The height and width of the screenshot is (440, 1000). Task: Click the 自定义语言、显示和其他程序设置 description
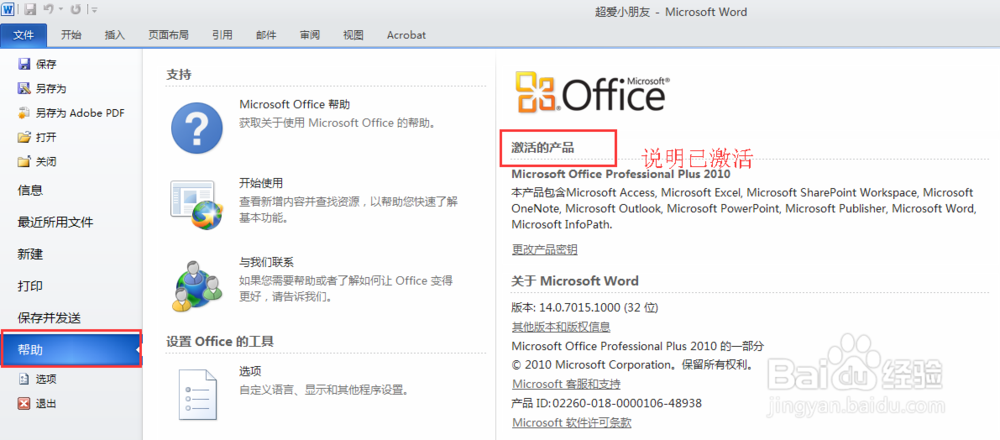323,390
